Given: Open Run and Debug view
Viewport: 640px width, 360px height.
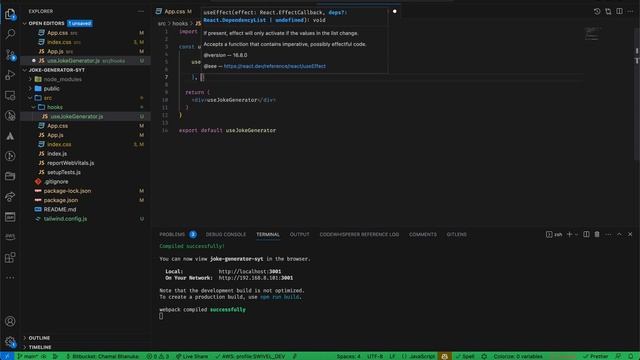Looking at the screenshot, I should [x=10, y=75].
